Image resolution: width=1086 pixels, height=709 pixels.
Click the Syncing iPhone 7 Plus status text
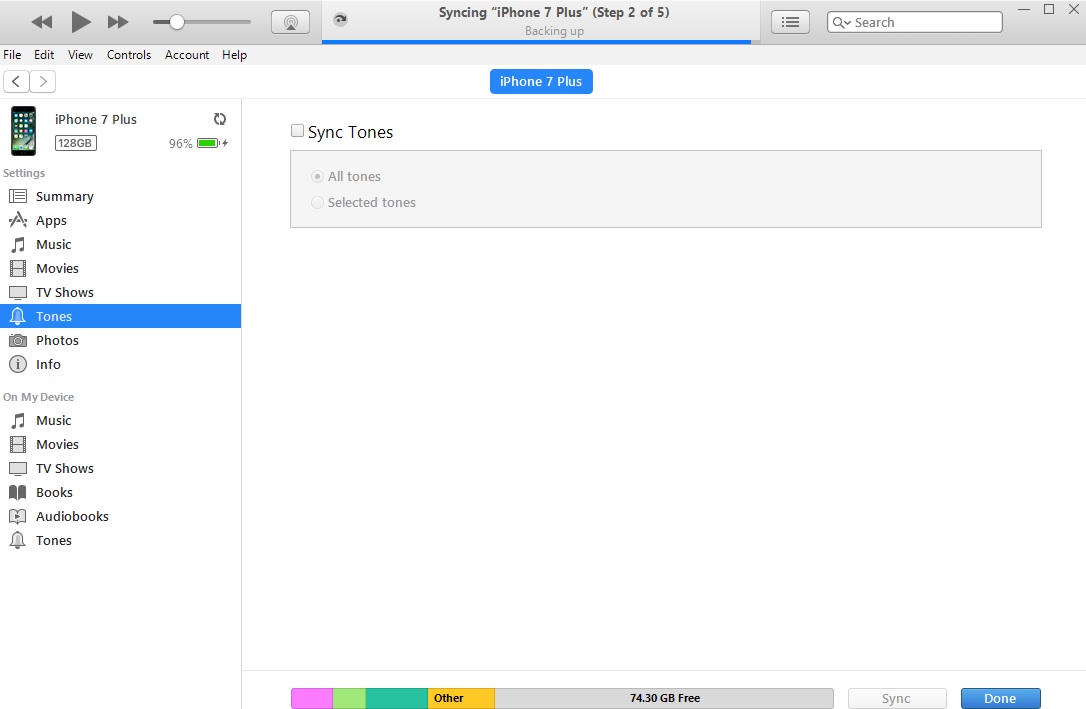554,12
